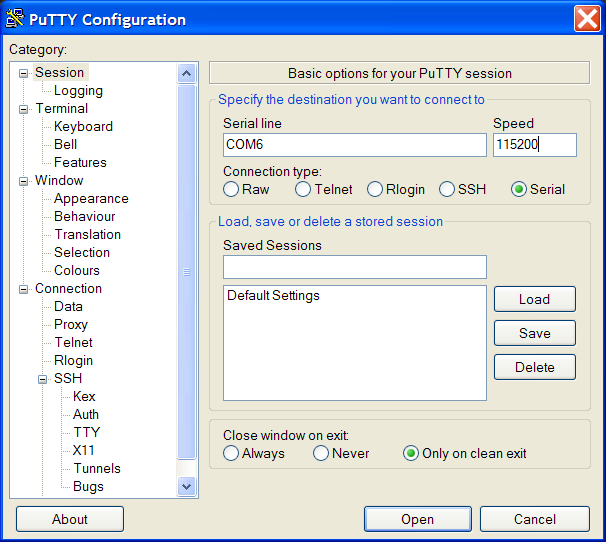Image resolution: width=606 pixels, height=542 pixels.
Task: Open the SSH category in tree
Action: tap(68, 378)
